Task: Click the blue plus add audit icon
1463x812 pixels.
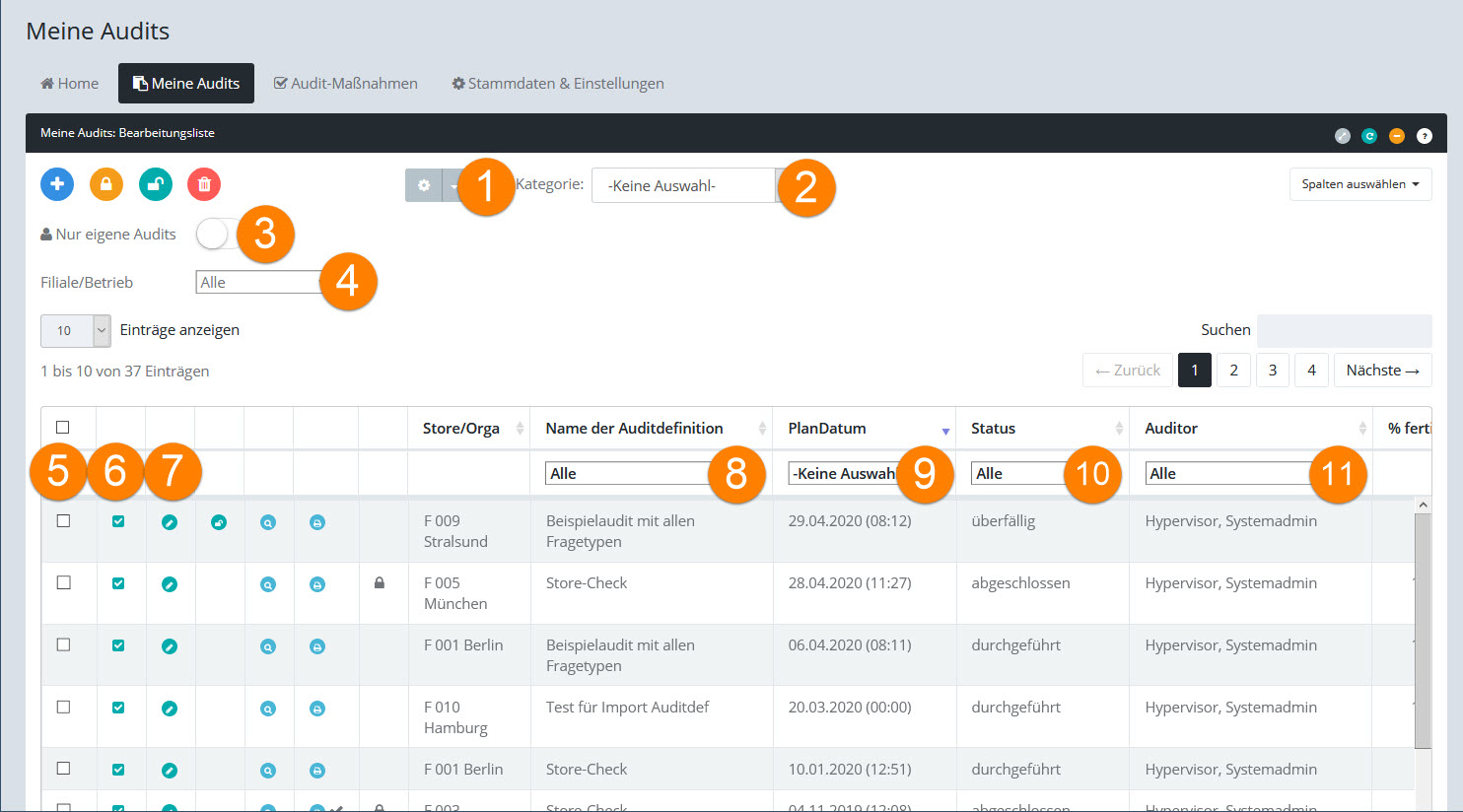Action: coord(57,184)
